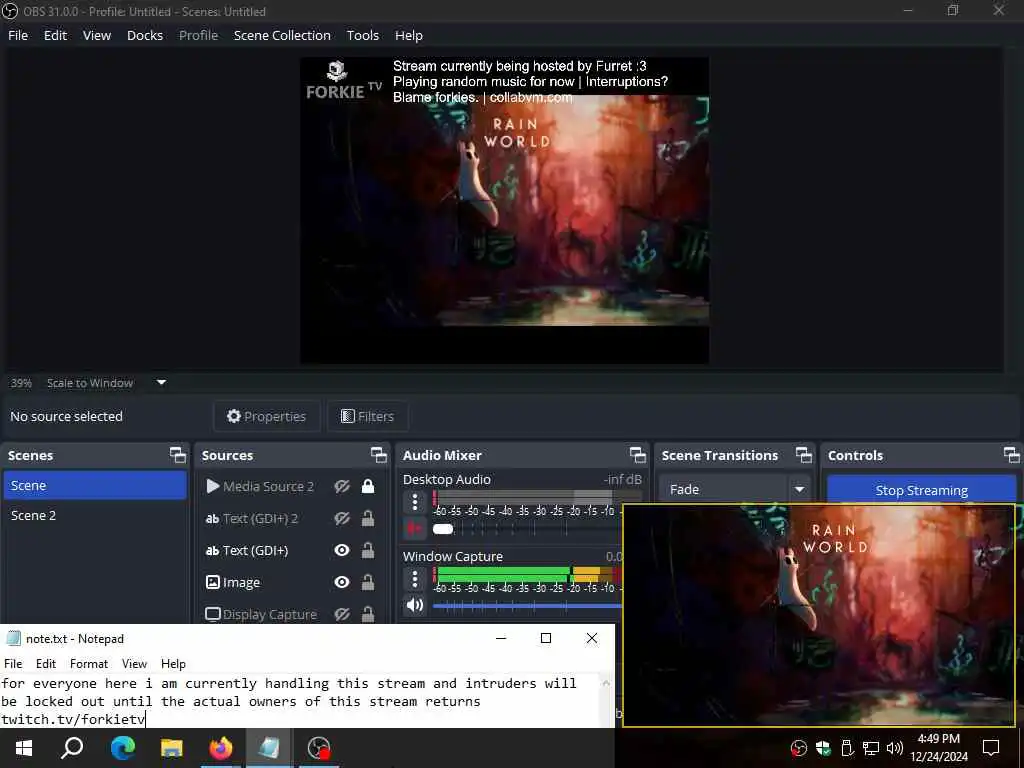This screenshot has width=1024, height=768.
Task: Open the Notepad File menu
Action: coord(13,664)
